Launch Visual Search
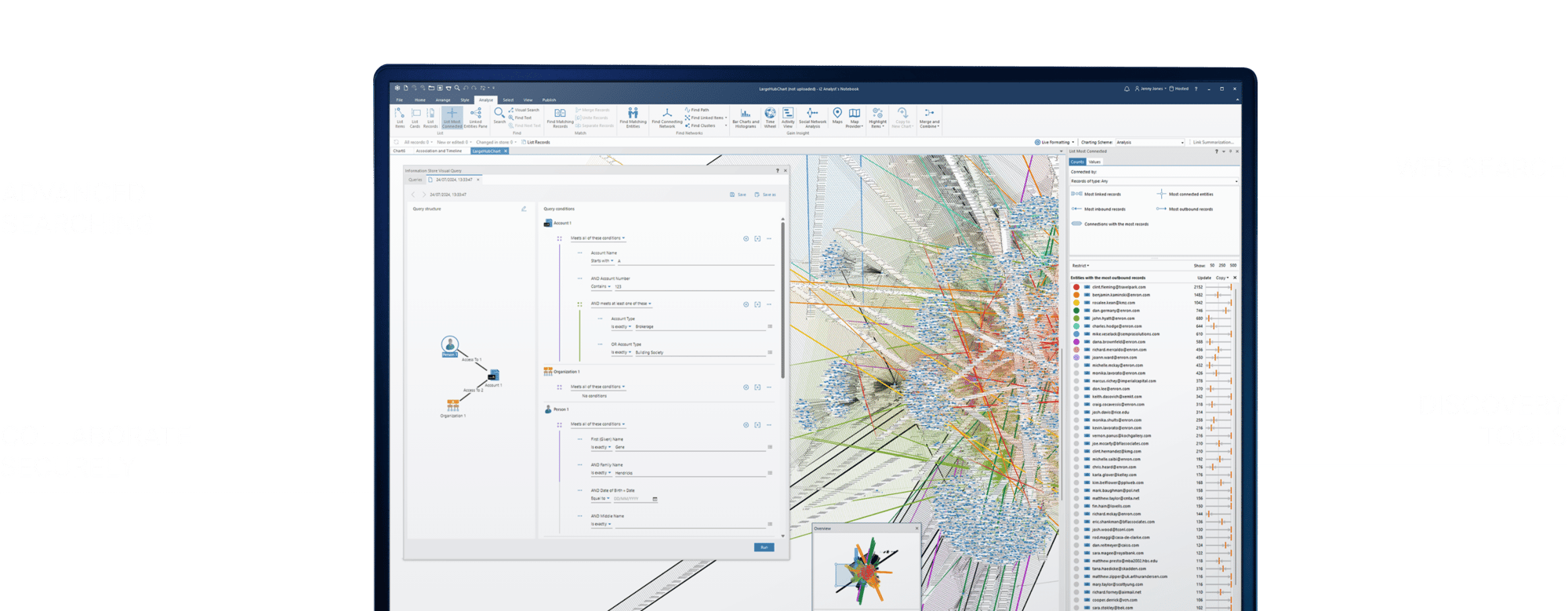The width and height of the screenshot is (1568, 611). (524, 110)
